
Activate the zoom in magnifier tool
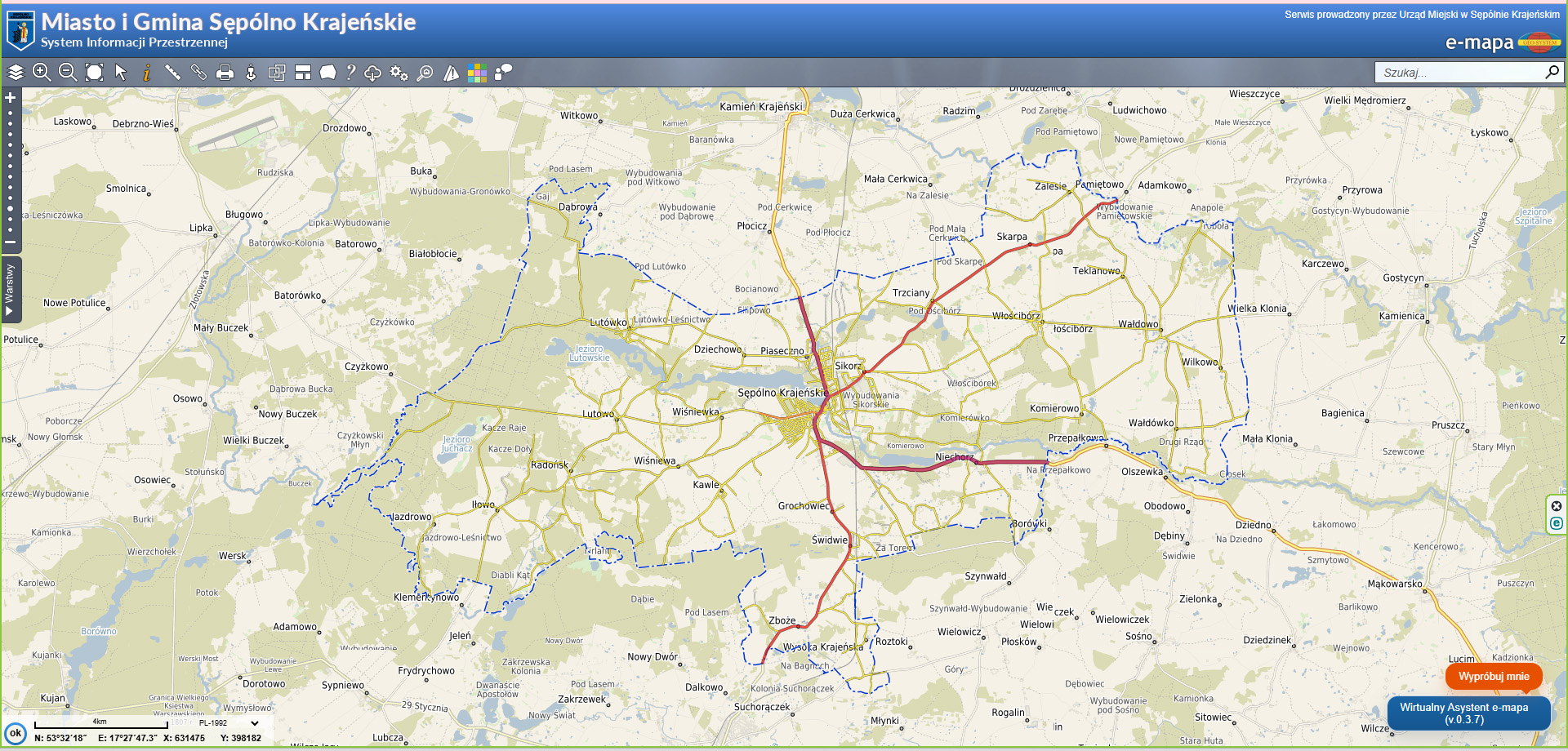(x=42, y=73)
